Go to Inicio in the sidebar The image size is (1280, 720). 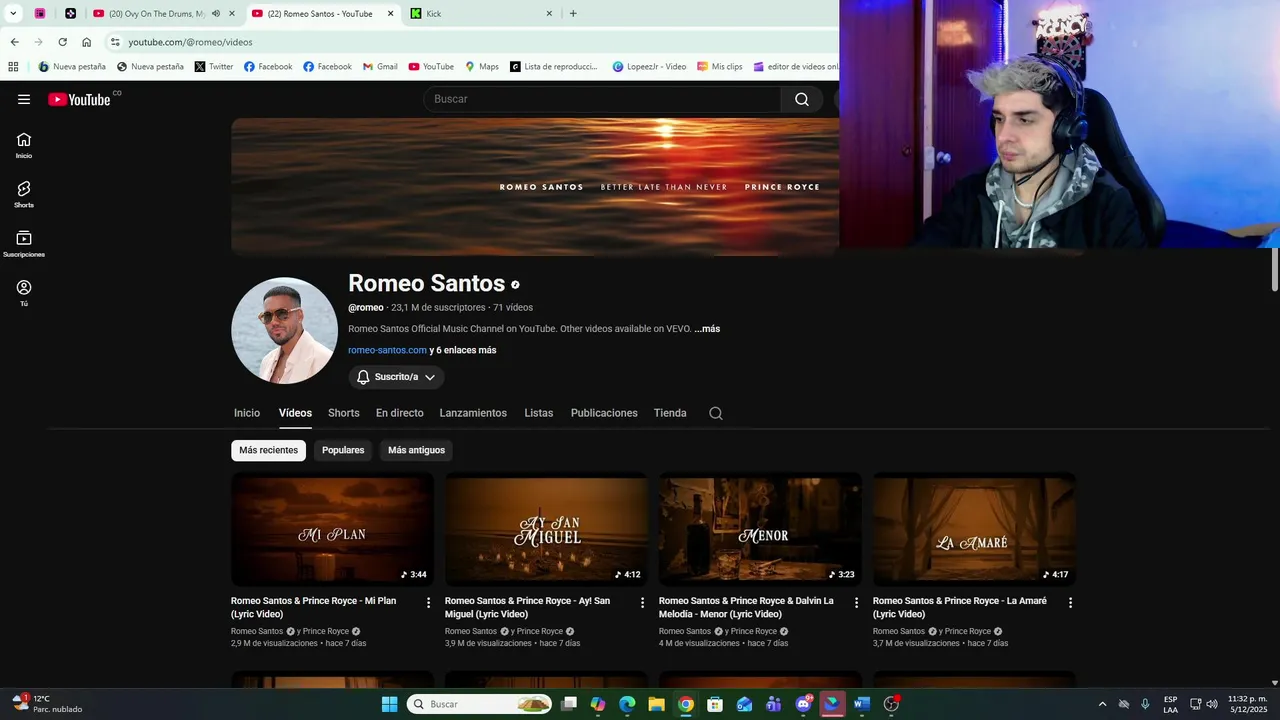click(x=24, y=145)
